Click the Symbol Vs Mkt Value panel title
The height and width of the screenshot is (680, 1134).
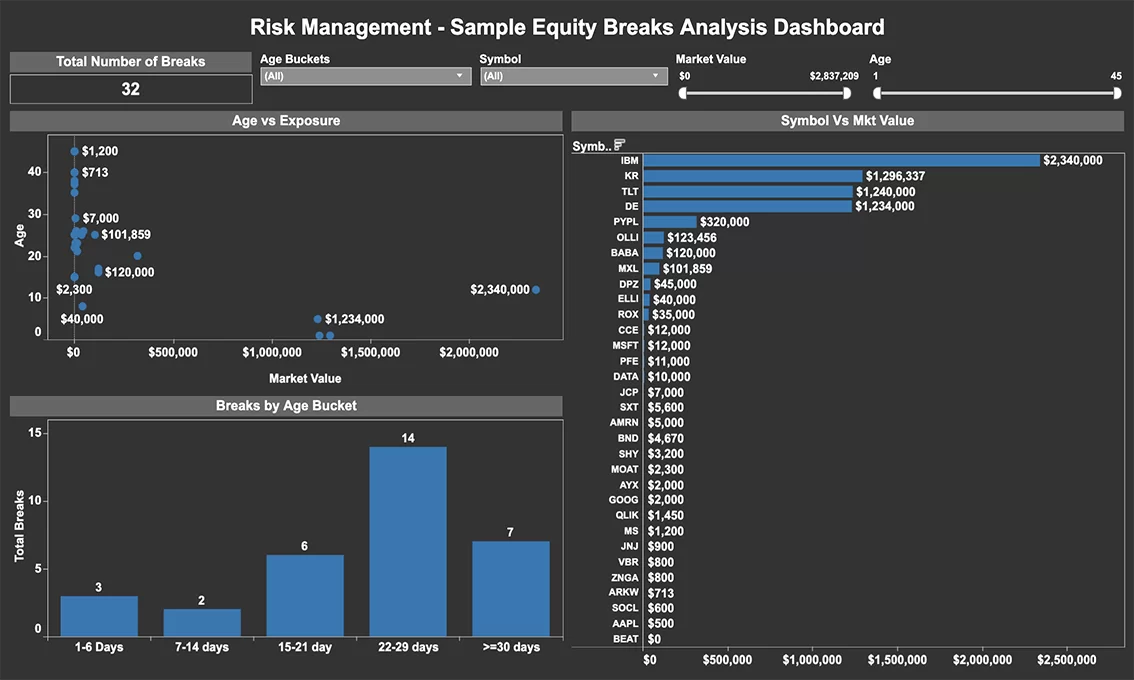click(x=847, y=121)
